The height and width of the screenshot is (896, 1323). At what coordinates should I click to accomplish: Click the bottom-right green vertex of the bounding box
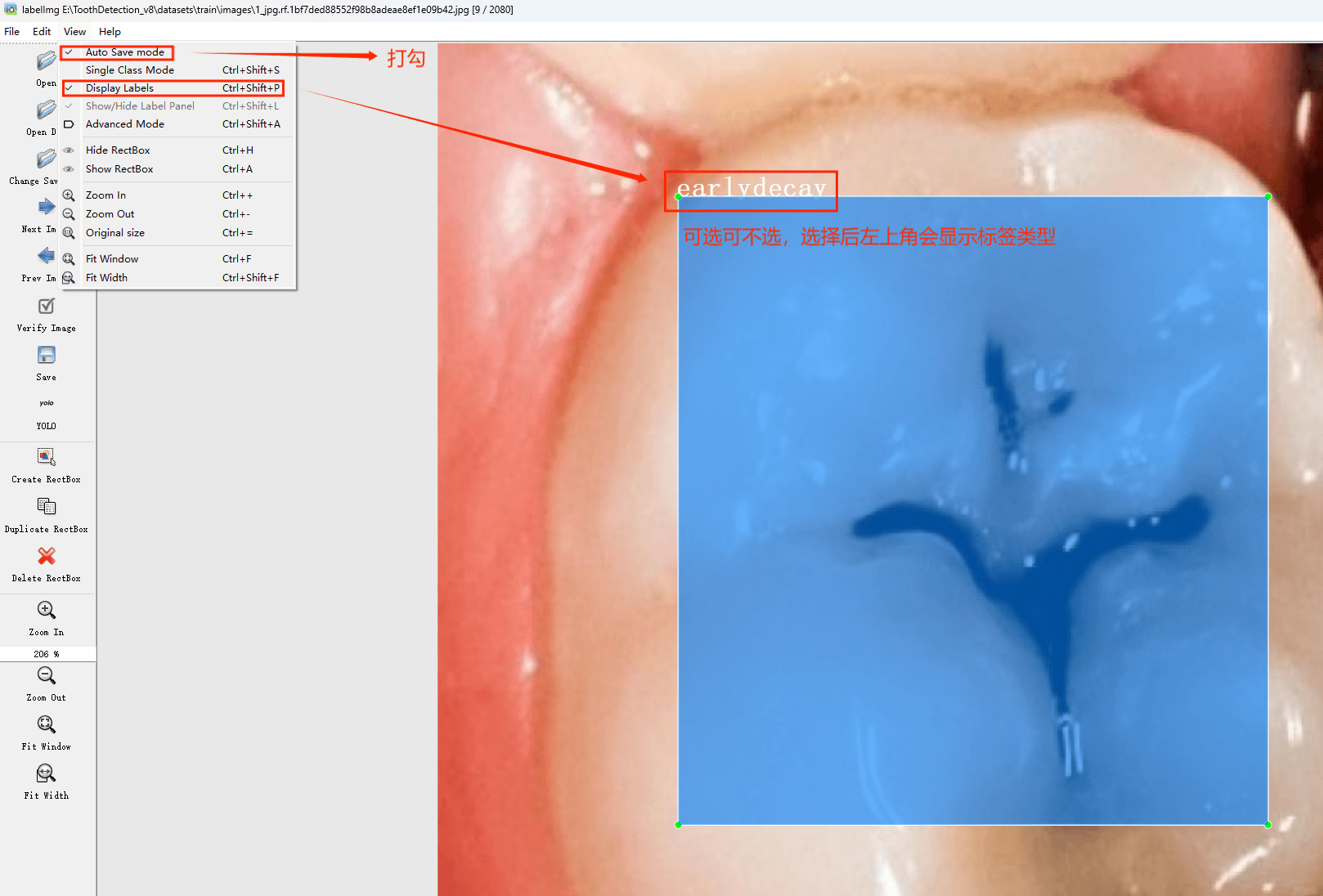coord(1268,825)
